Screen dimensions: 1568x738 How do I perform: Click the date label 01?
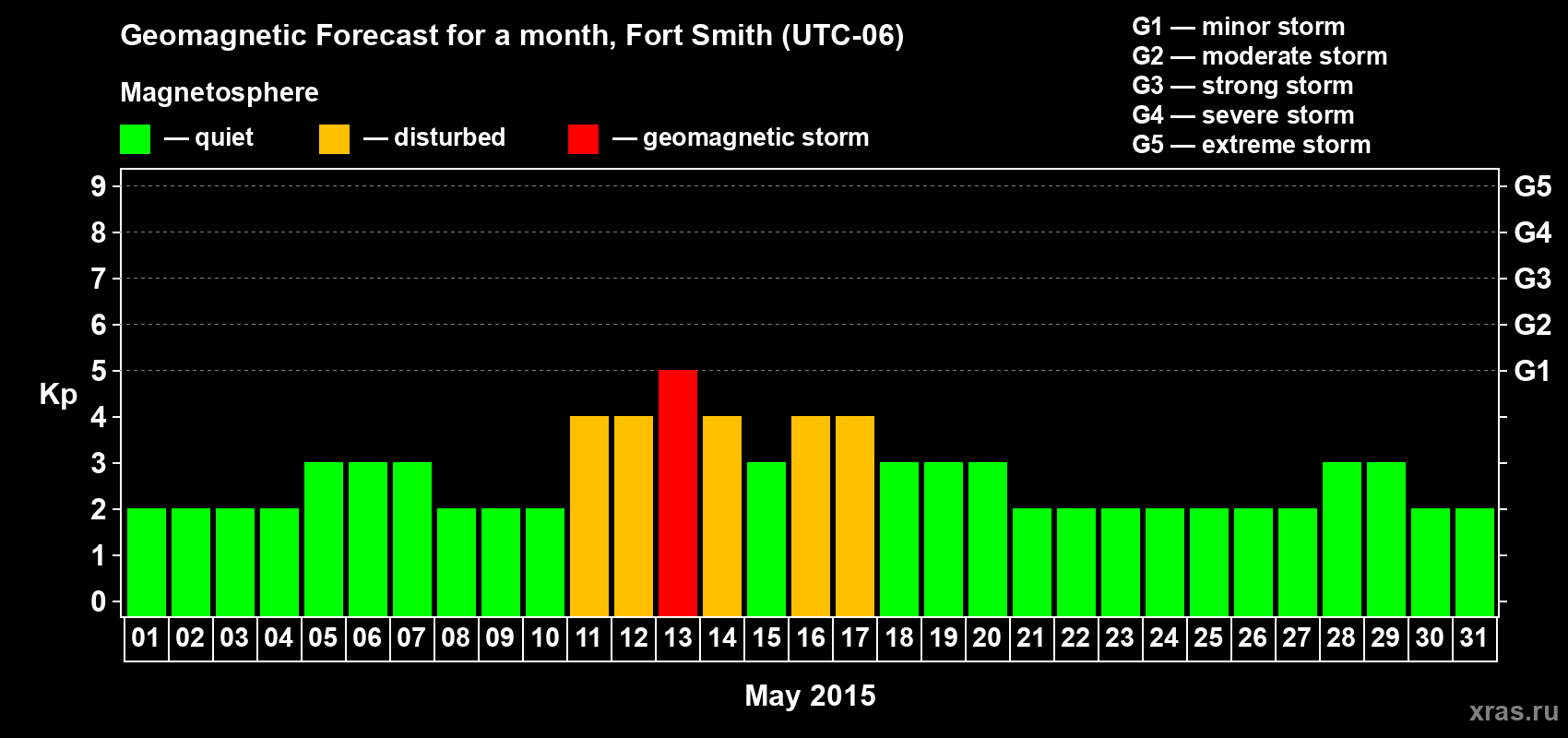[146, 637]
